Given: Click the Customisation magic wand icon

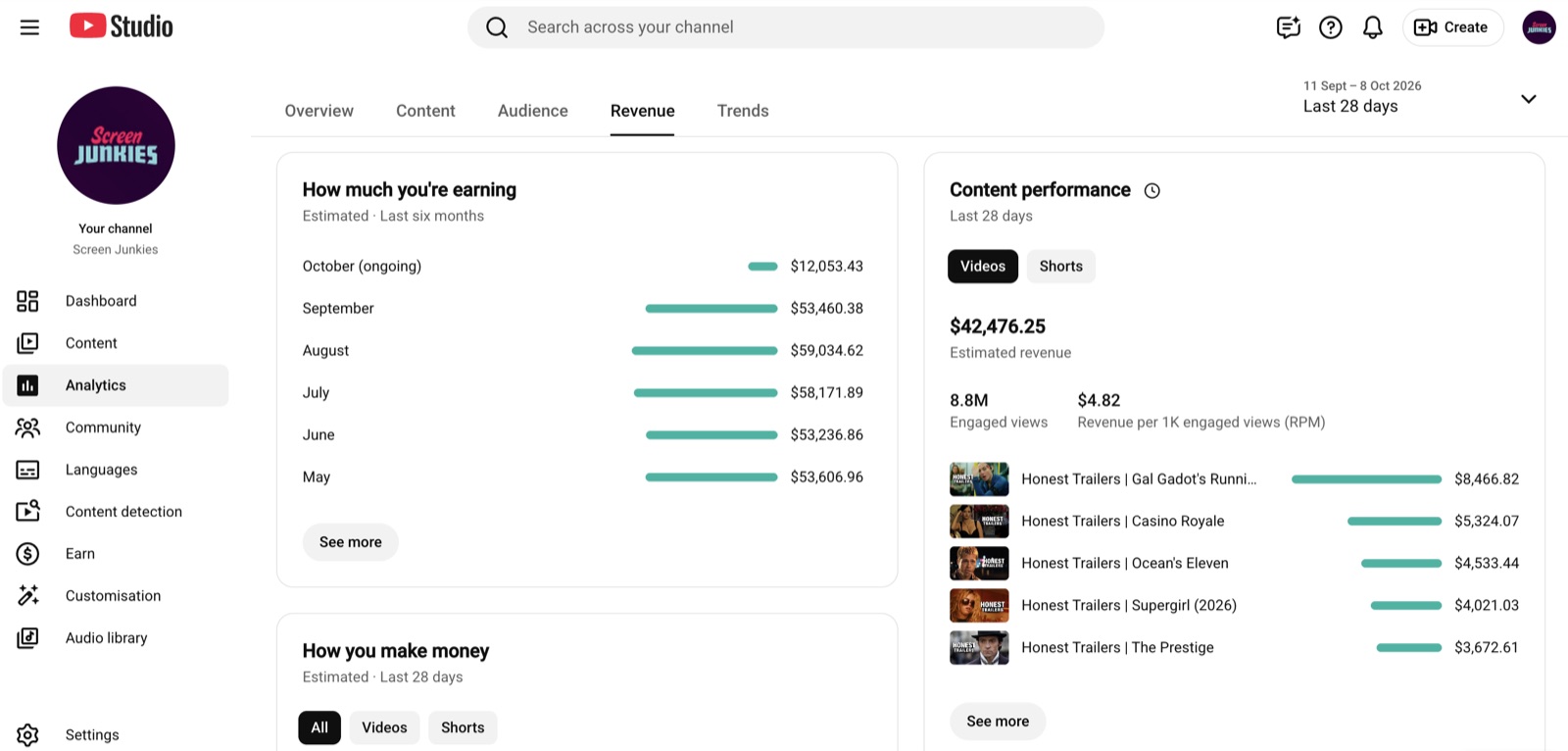Looking at the screenshot, I should tap(27, 596).
